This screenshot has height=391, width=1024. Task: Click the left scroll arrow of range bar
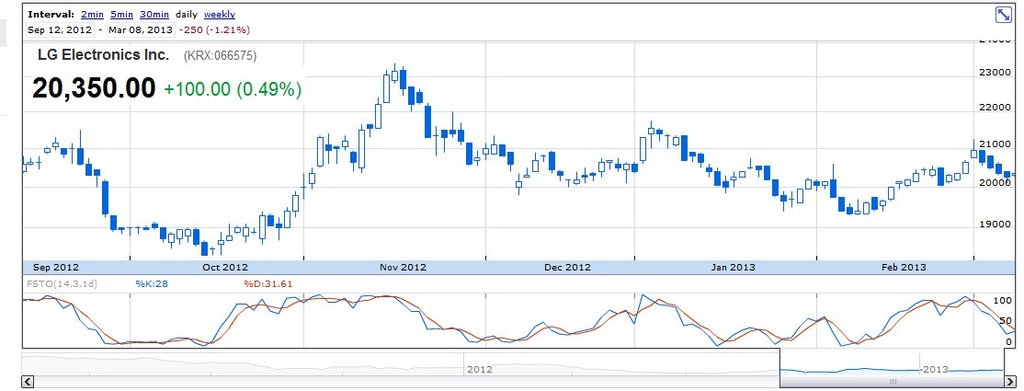[x=28, y=382]
